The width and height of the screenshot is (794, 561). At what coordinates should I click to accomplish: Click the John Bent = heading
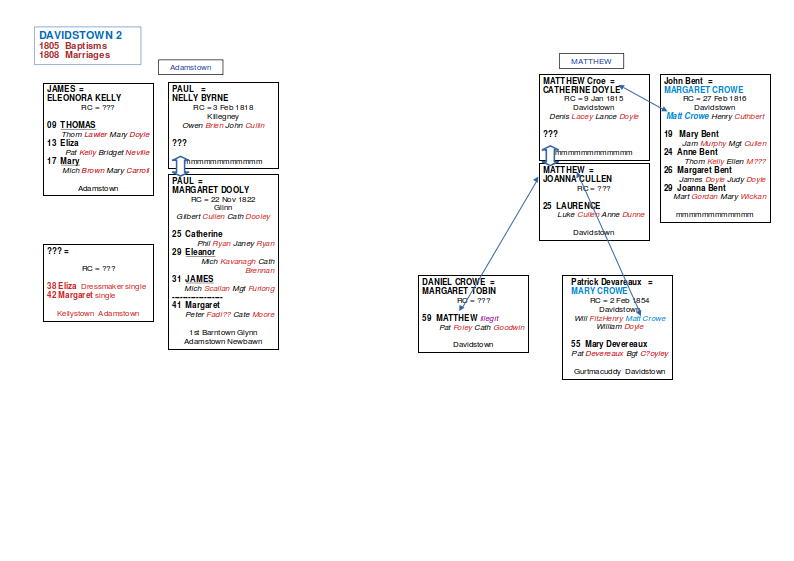pos(688,80)
